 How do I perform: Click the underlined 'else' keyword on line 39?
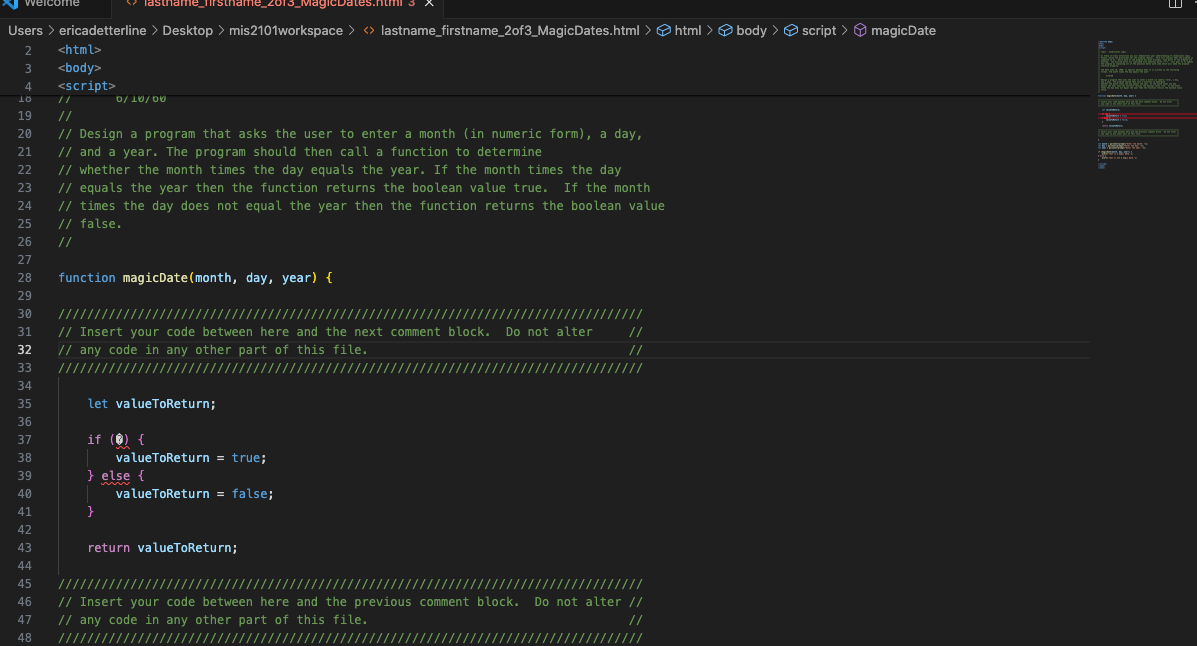(x=115, y=476)
